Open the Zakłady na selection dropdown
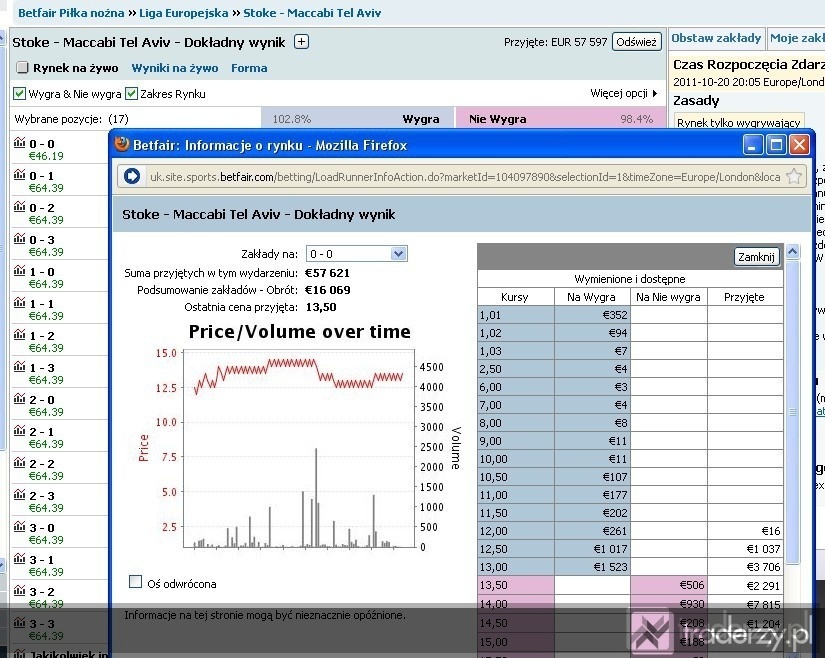 [x=356, y=254]
